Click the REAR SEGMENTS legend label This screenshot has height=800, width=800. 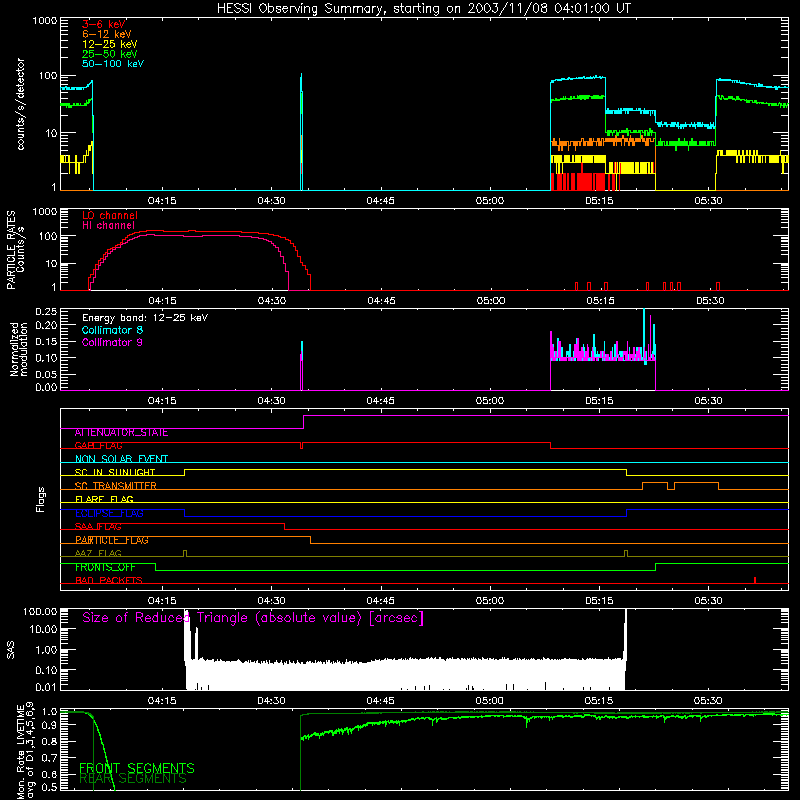133,779
